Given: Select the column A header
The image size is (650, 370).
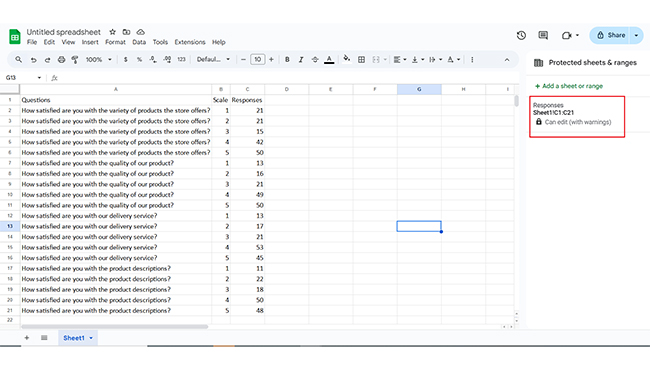Looking at the screenshot, I should point(116,89).
